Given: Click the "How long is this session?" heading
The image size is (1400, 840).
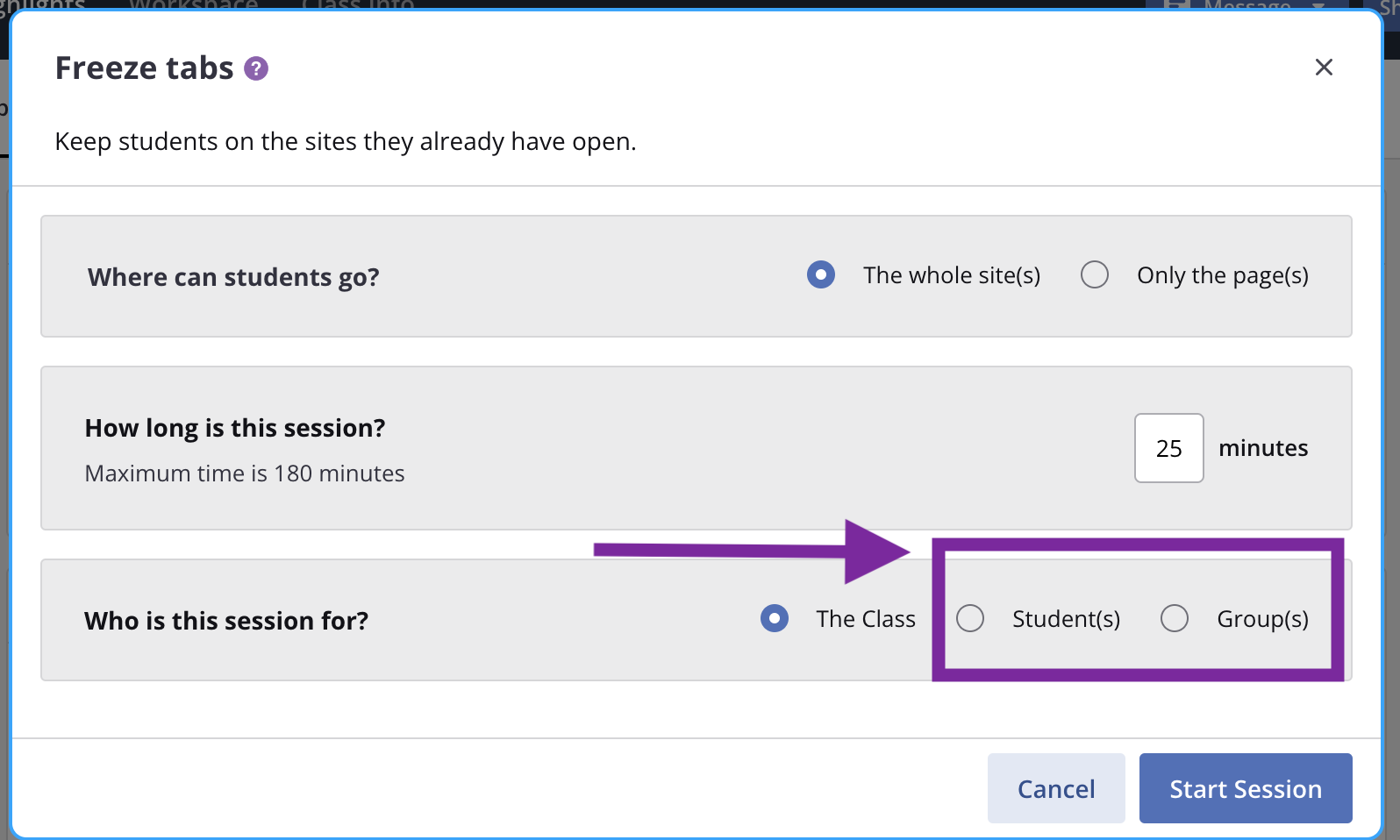Looking at the screenshot, I should click(x=234, y=428).
